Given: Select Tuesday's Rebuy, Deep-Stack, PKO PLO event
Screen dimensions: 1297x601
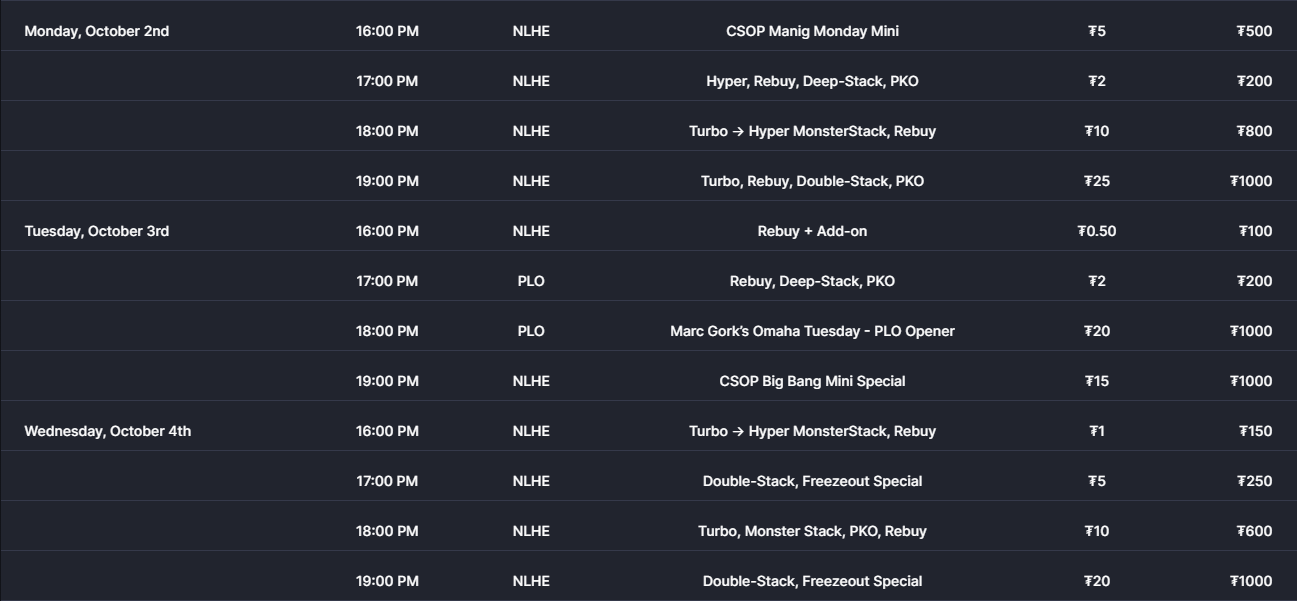Looking at the screenshot, I should (x=812, y=281).
